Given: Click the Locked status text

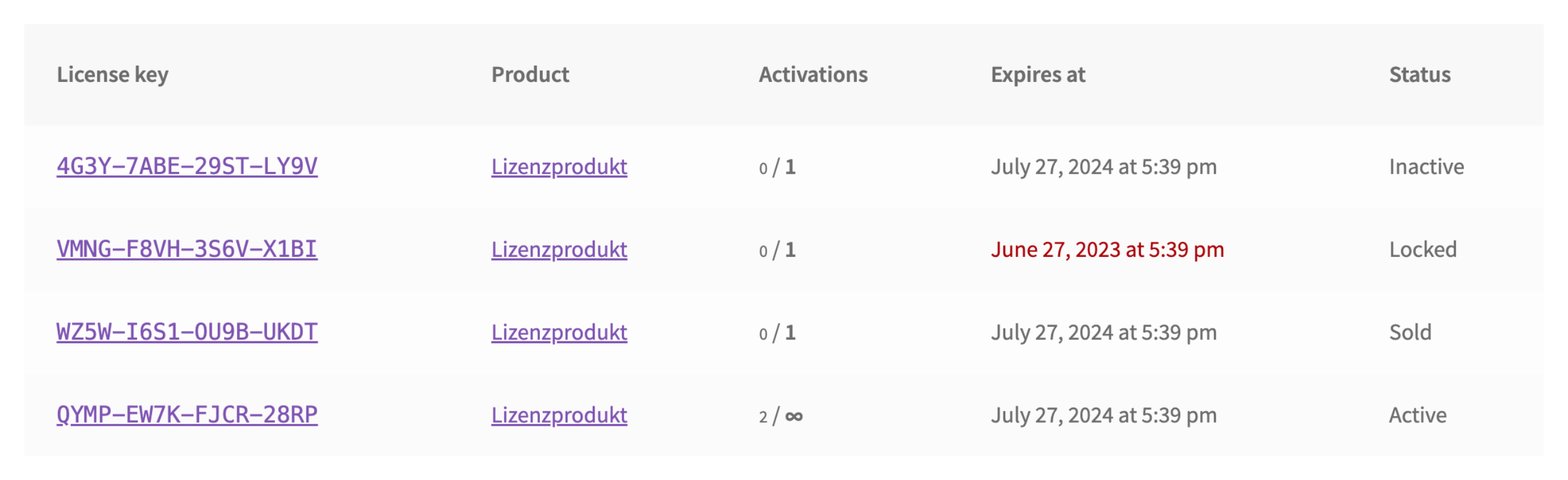Looking at the screenshot, I should tap(1423, 249).
